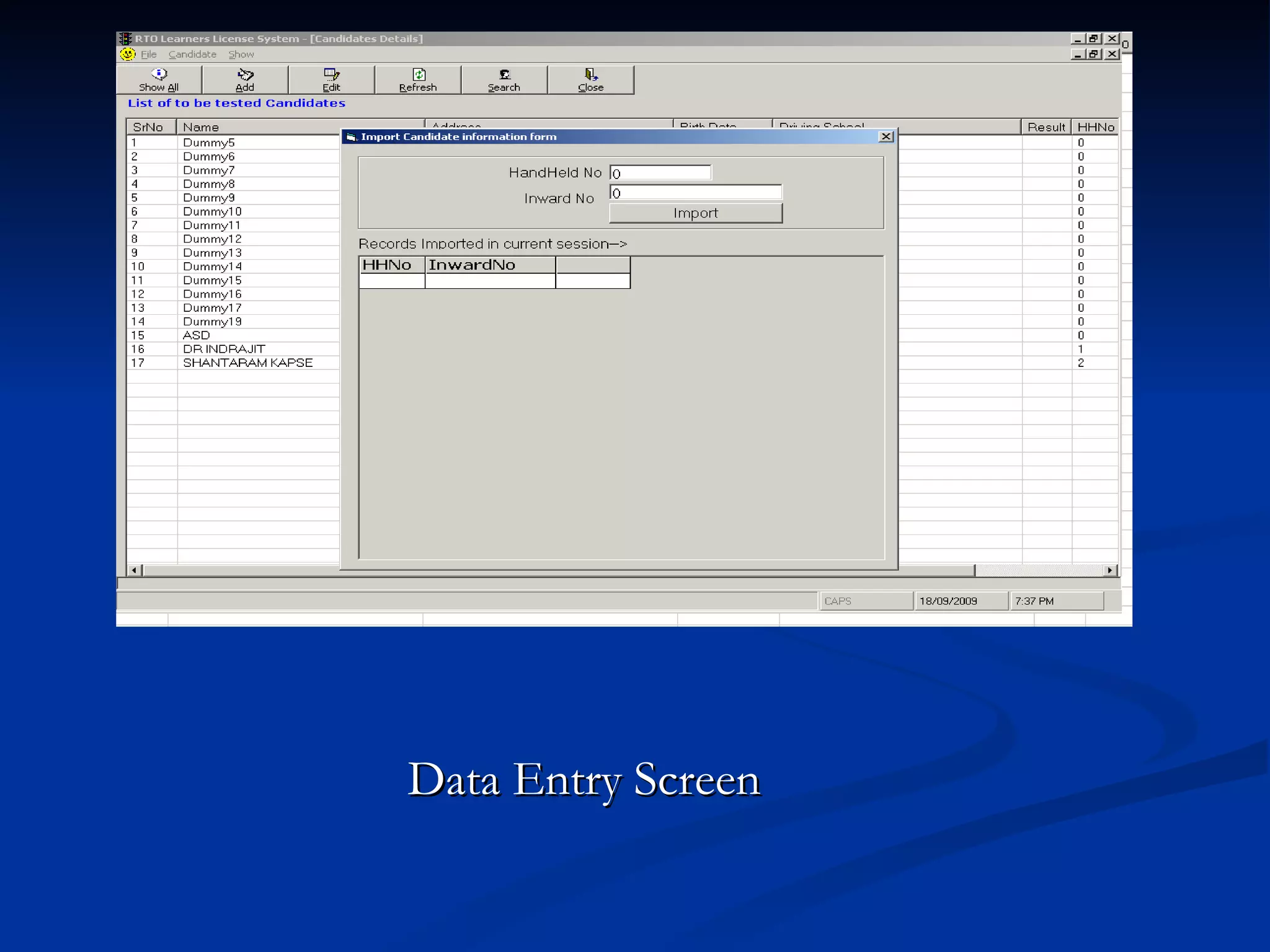The image size is (1270, 952).
Task: Click the traffic light title bar icon
Action: tap(126, 38)
